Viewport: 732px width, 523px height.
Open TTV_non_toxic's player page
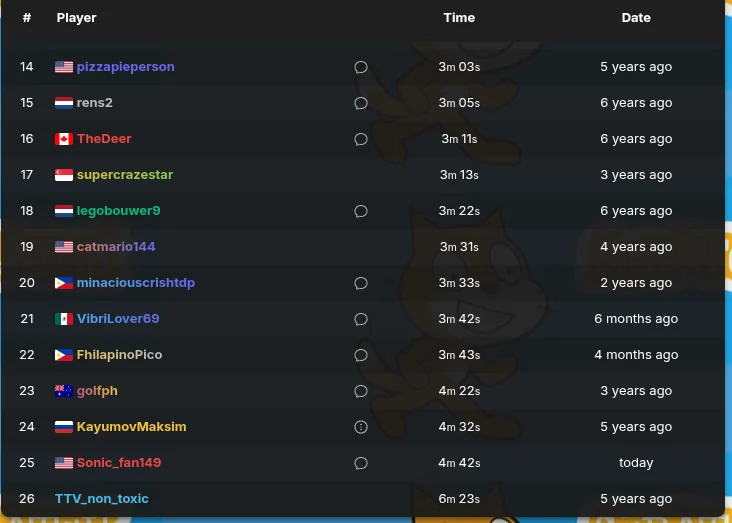point(102,499)
